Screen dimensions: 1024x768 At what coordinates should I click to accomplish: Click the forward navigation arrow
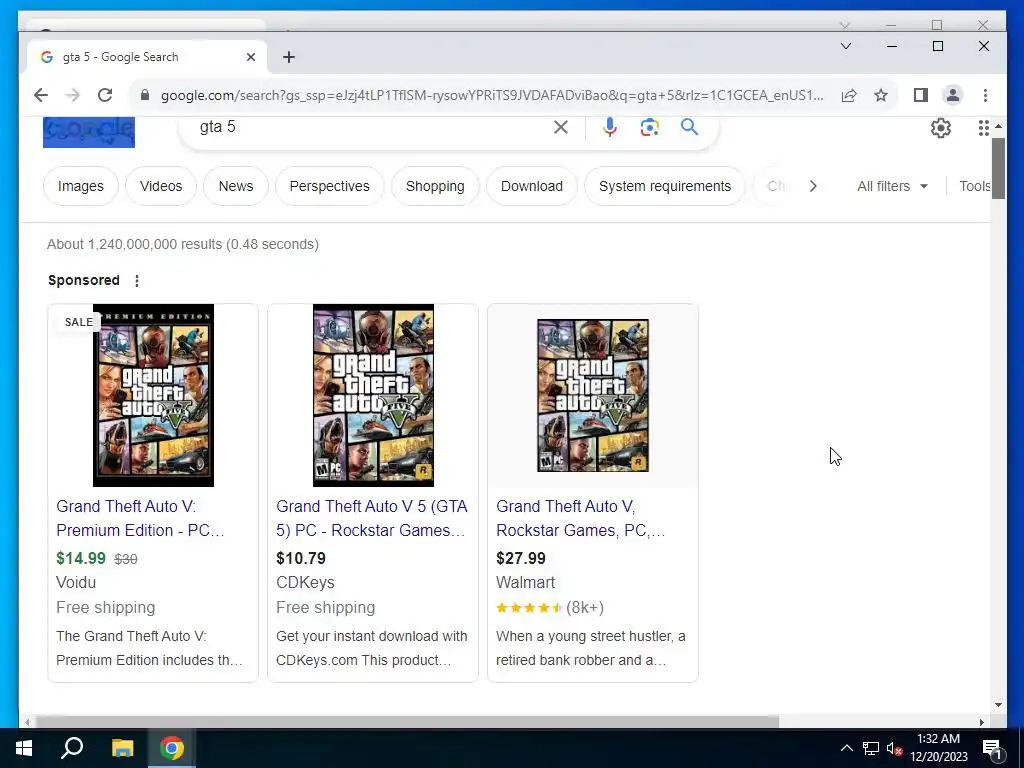pyautogui.click(x=73, y=95)
